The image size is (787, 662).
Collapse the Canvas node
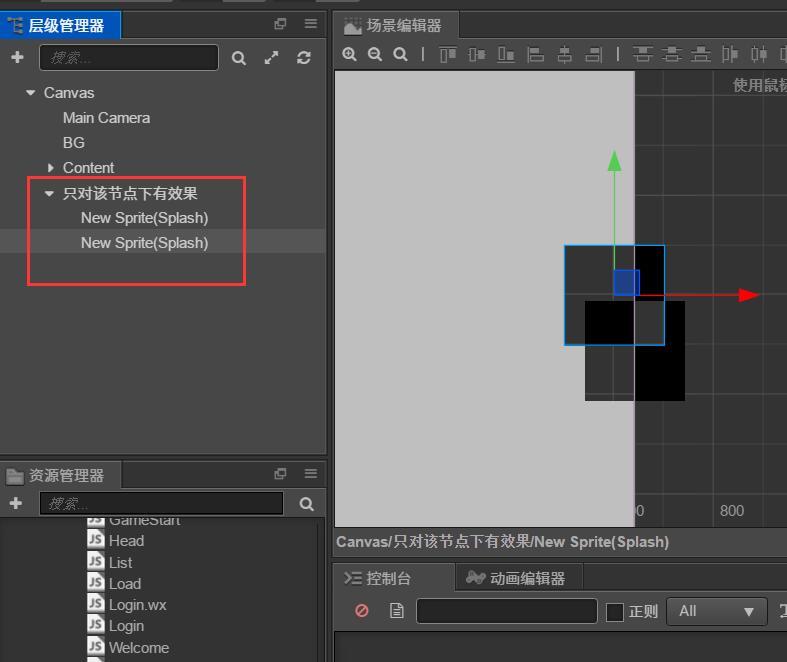(31, 93)
